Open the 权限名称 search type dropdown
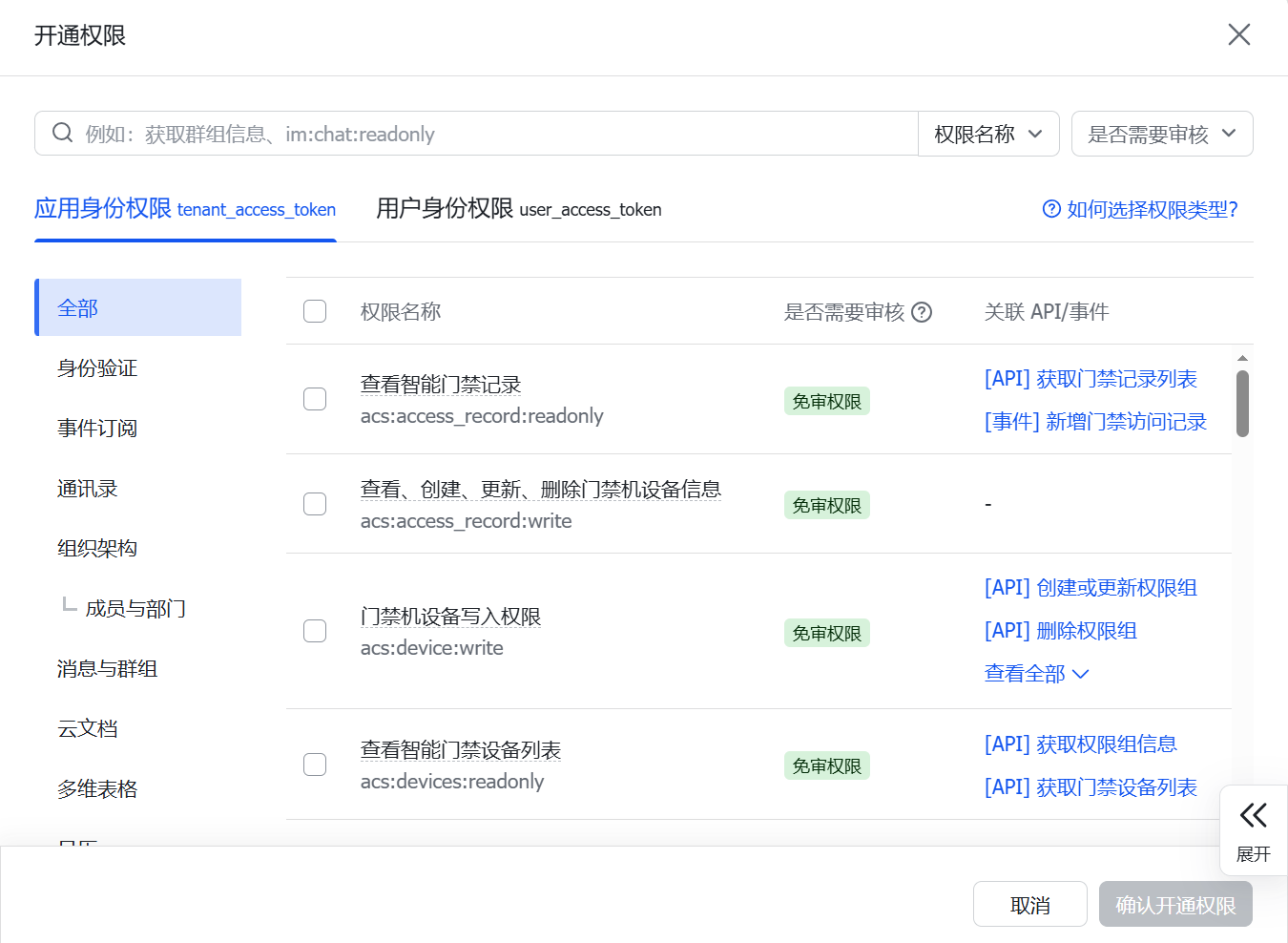Viewport: 1288px width, 943px height. [988, 134]
